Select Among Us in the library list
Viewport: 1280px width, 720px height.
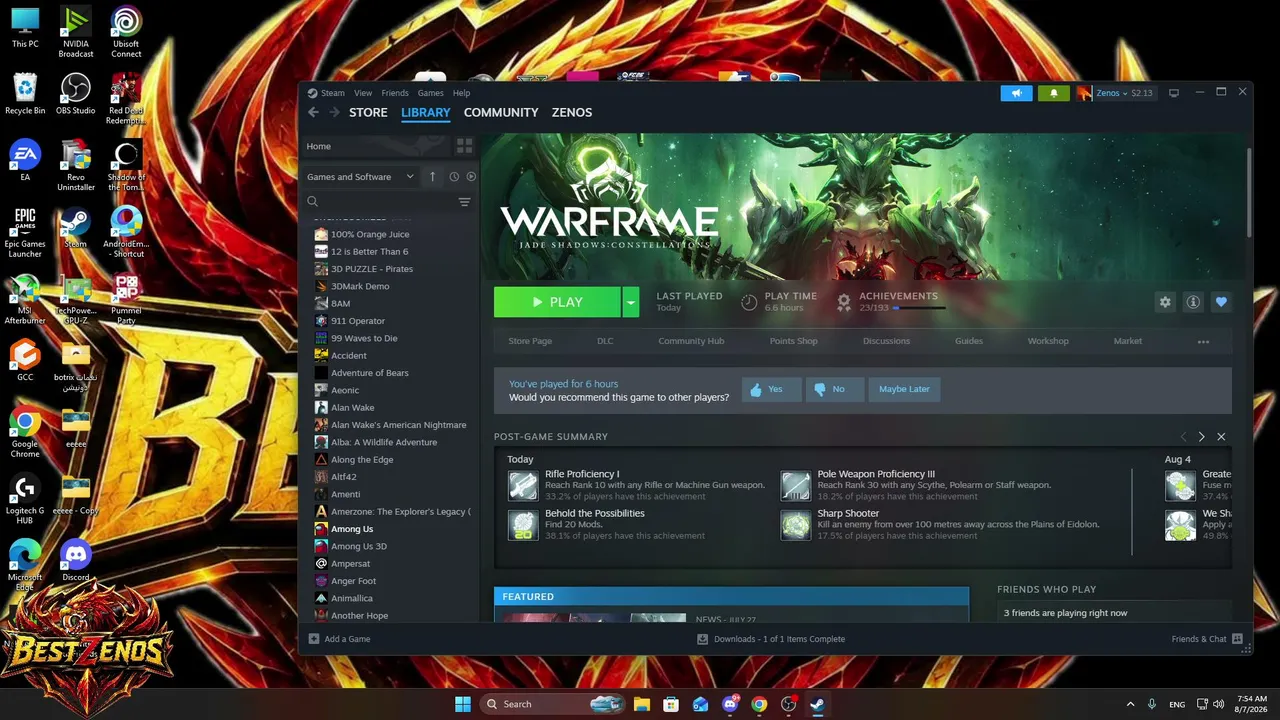[x=352, y=529]
